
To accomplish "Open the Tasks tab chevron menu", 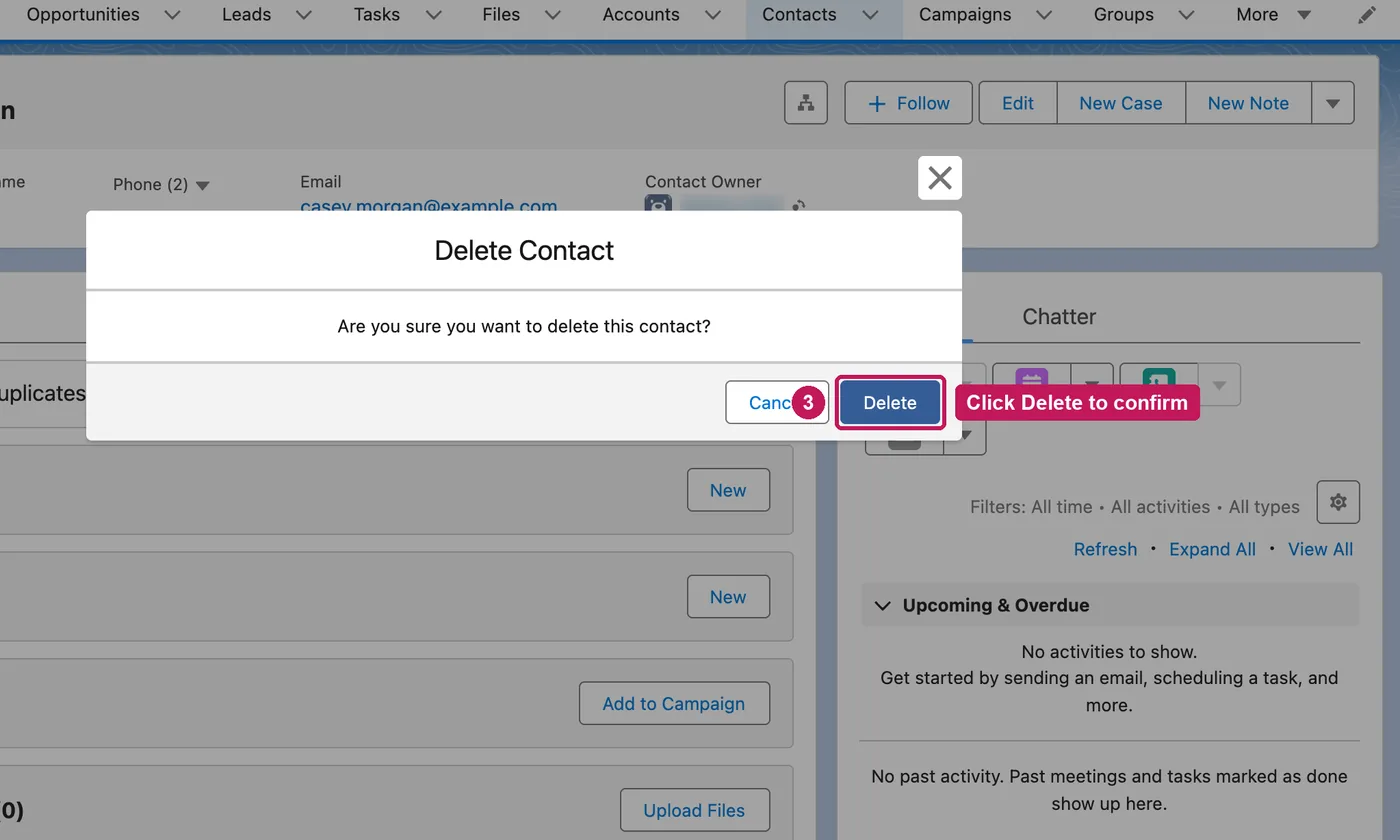I will tap(433, 15).
